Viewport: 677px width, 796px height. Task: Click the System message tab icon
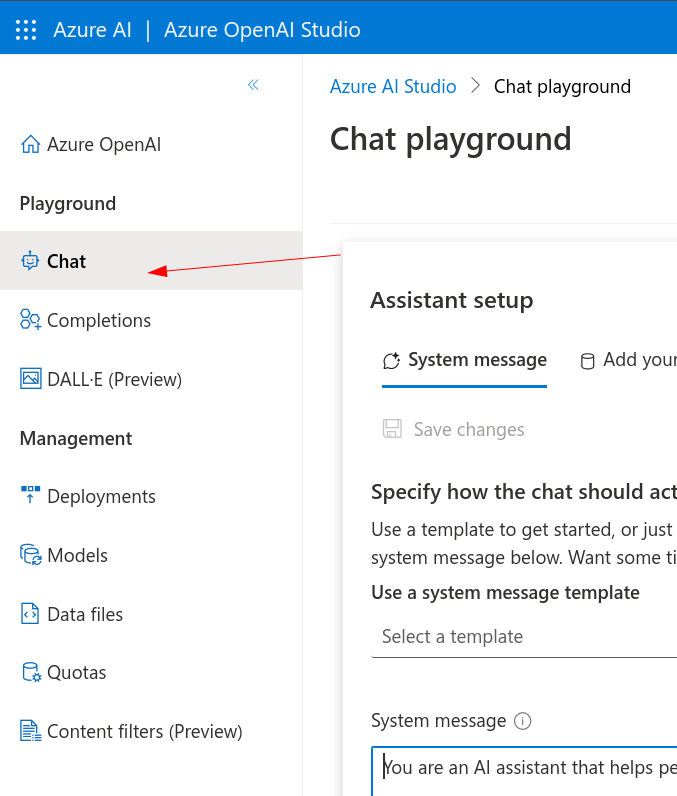coord(391,360)
